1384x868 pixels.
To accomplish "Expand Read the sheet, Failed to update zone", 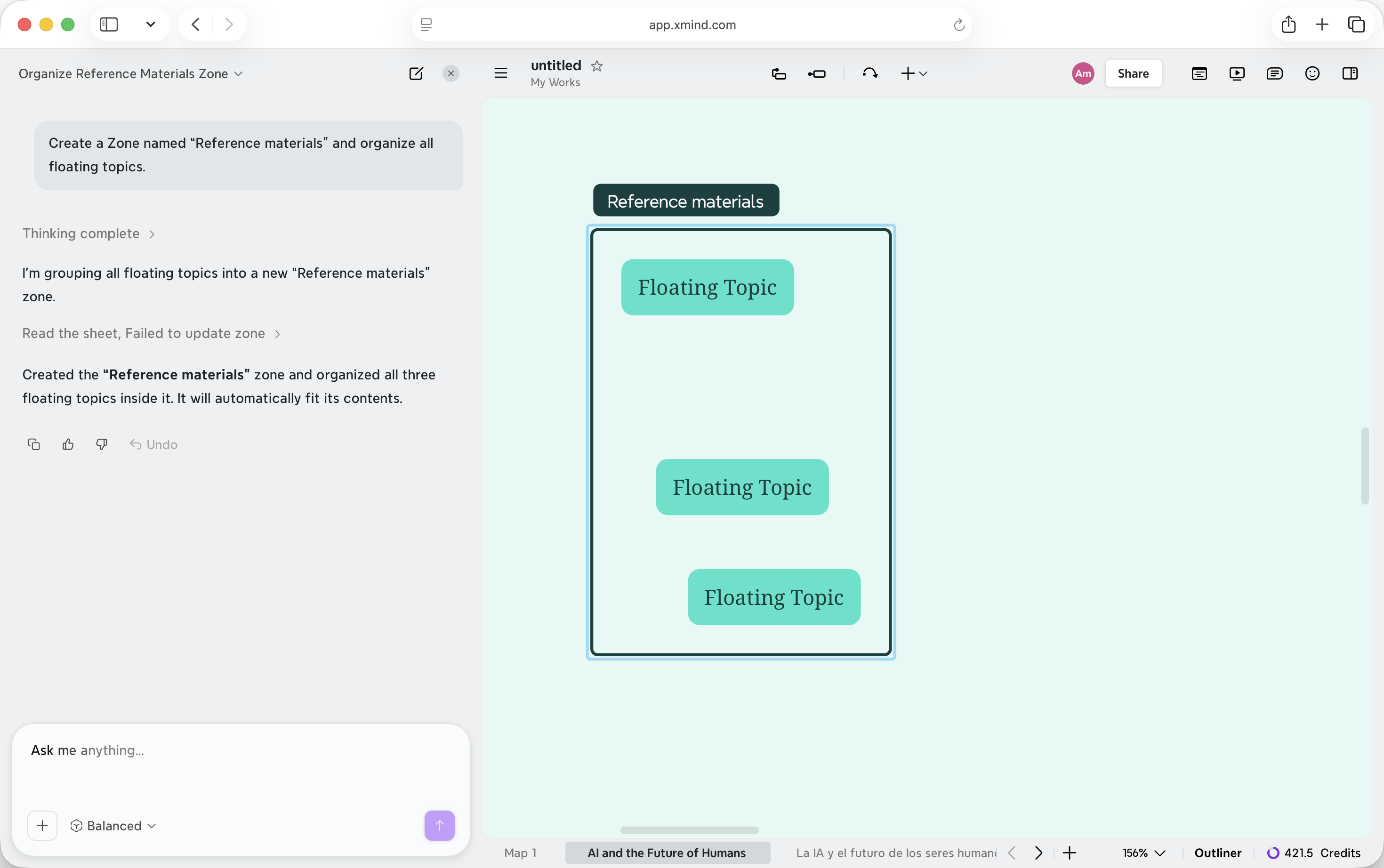I will (152, 334).
